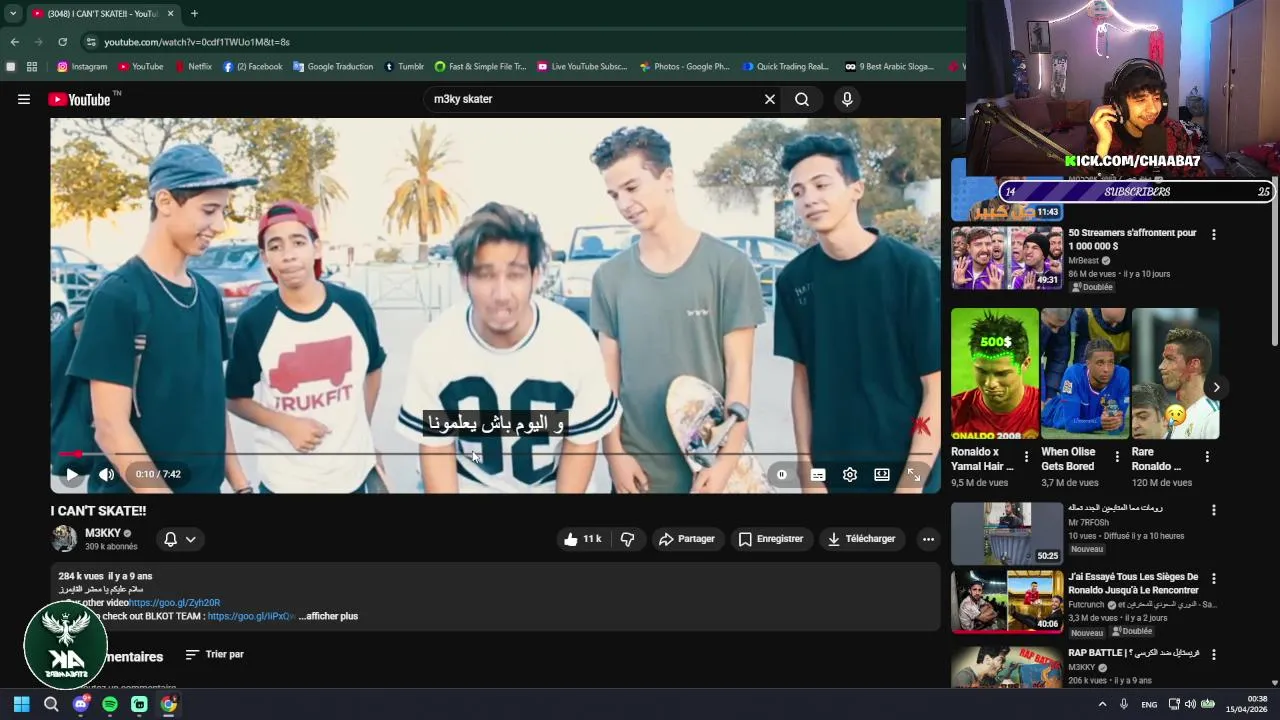Open the Windows Start menu
Image resolution: width=1280 pixels, height=720 pixels.
pyautogui.click(x=22, y=704)
